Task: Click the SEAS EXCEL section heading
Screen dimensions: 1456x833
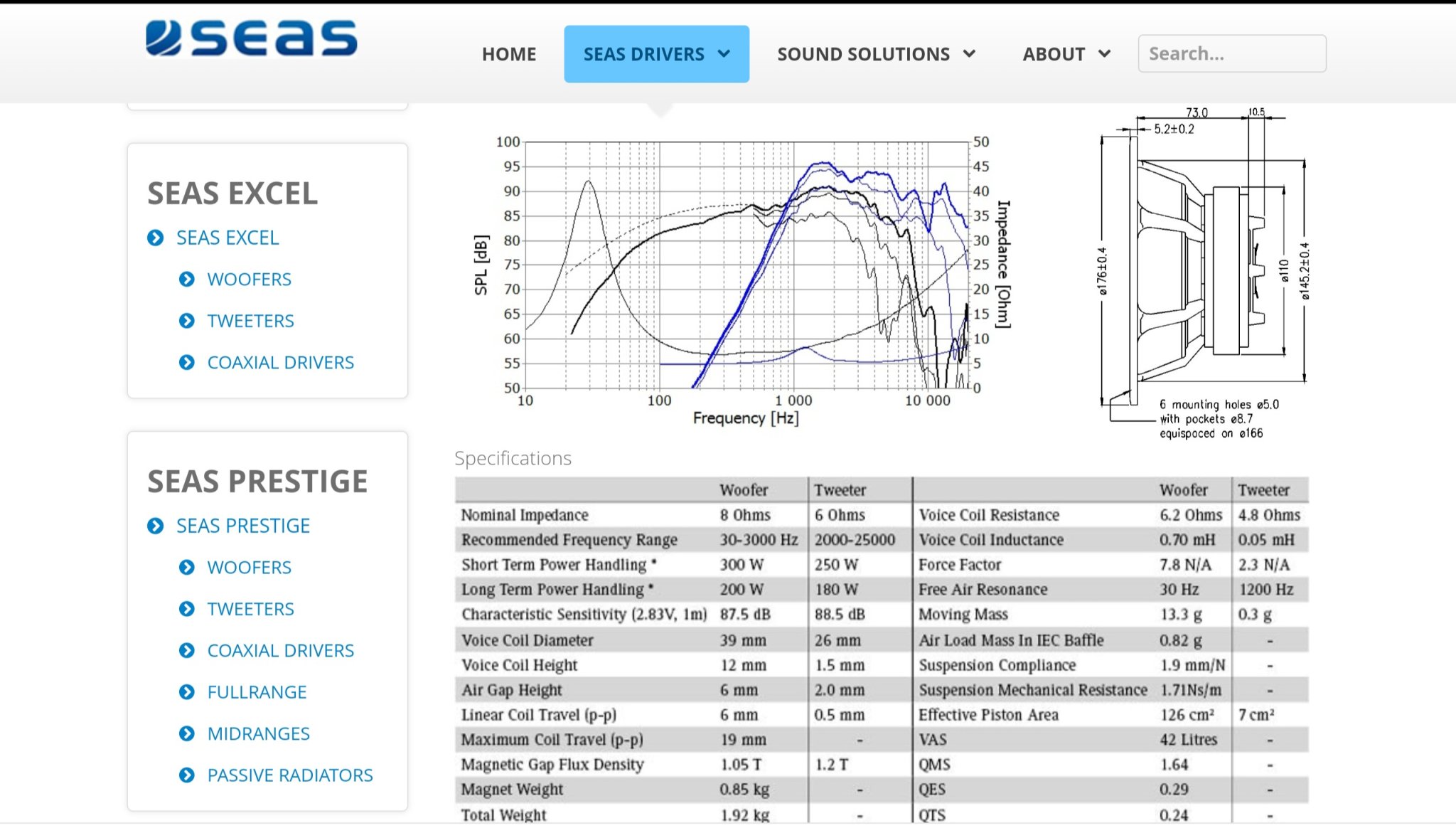Action: click(x=232, y=193)
